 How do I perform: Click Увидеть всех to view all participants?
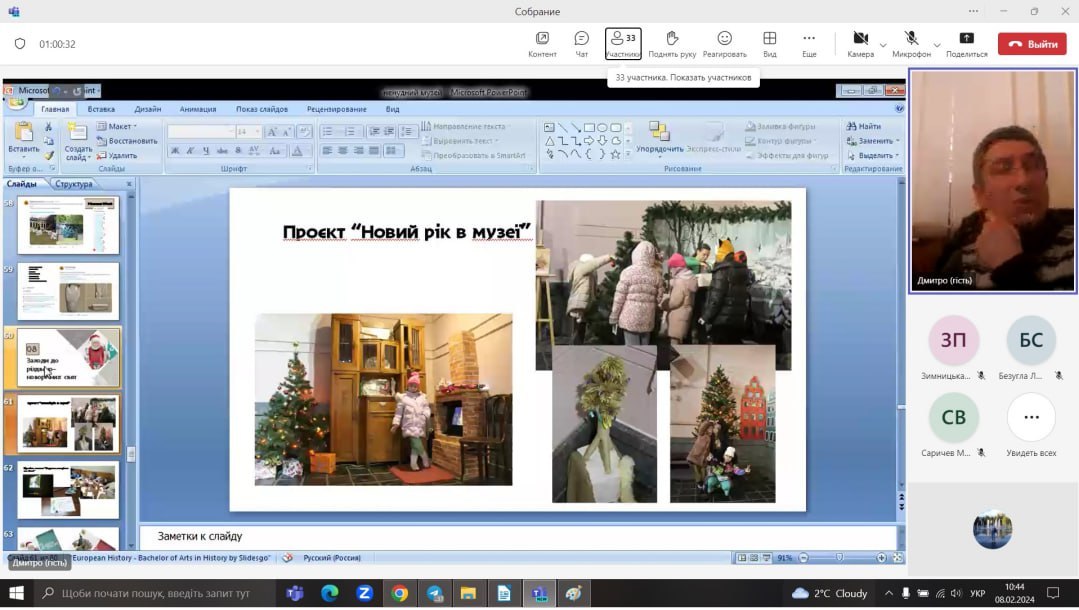pyautogui.click(x=1031, y=425)
